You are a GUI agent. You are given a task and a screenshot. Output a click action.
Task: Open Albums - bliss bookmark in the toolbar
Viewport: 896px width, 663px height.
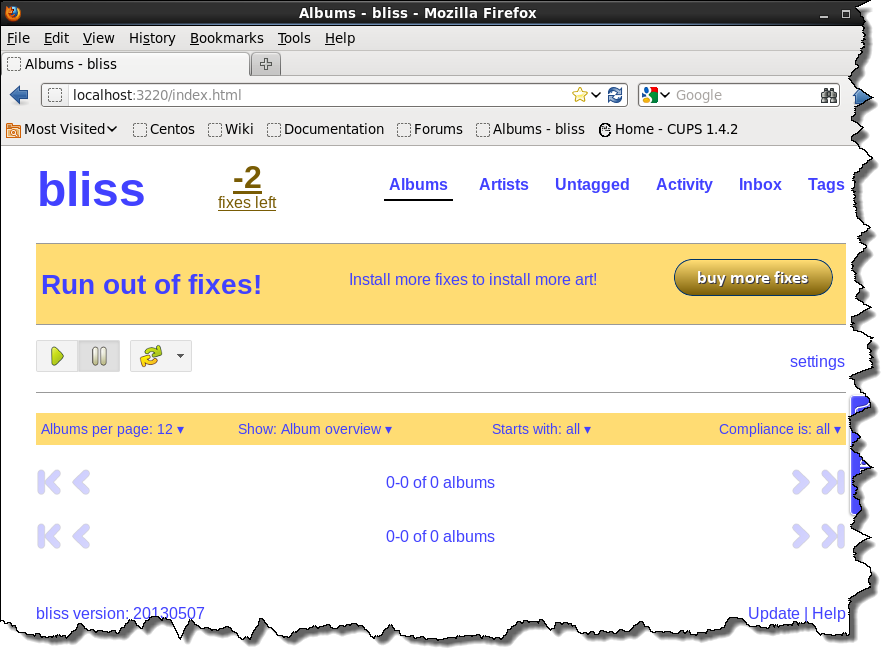531,130
